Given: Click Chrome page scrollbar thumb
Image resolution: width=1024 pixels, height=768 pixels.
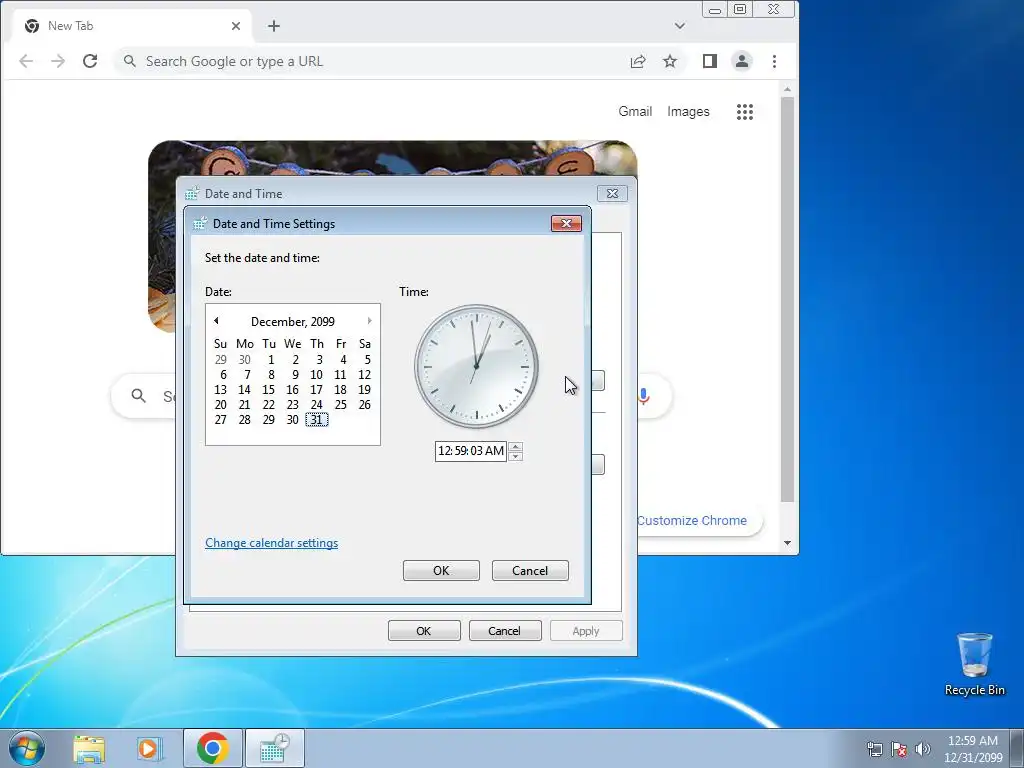Looking at the screenshot, I should click(x=788, y=299).
